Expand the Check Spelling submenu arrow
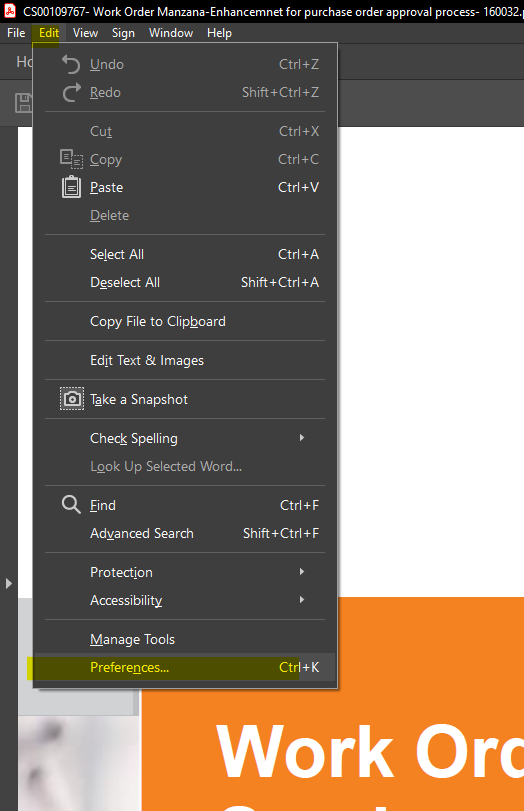Image resolution: width=524 pixels, height=811 pixels. point(302,438)
